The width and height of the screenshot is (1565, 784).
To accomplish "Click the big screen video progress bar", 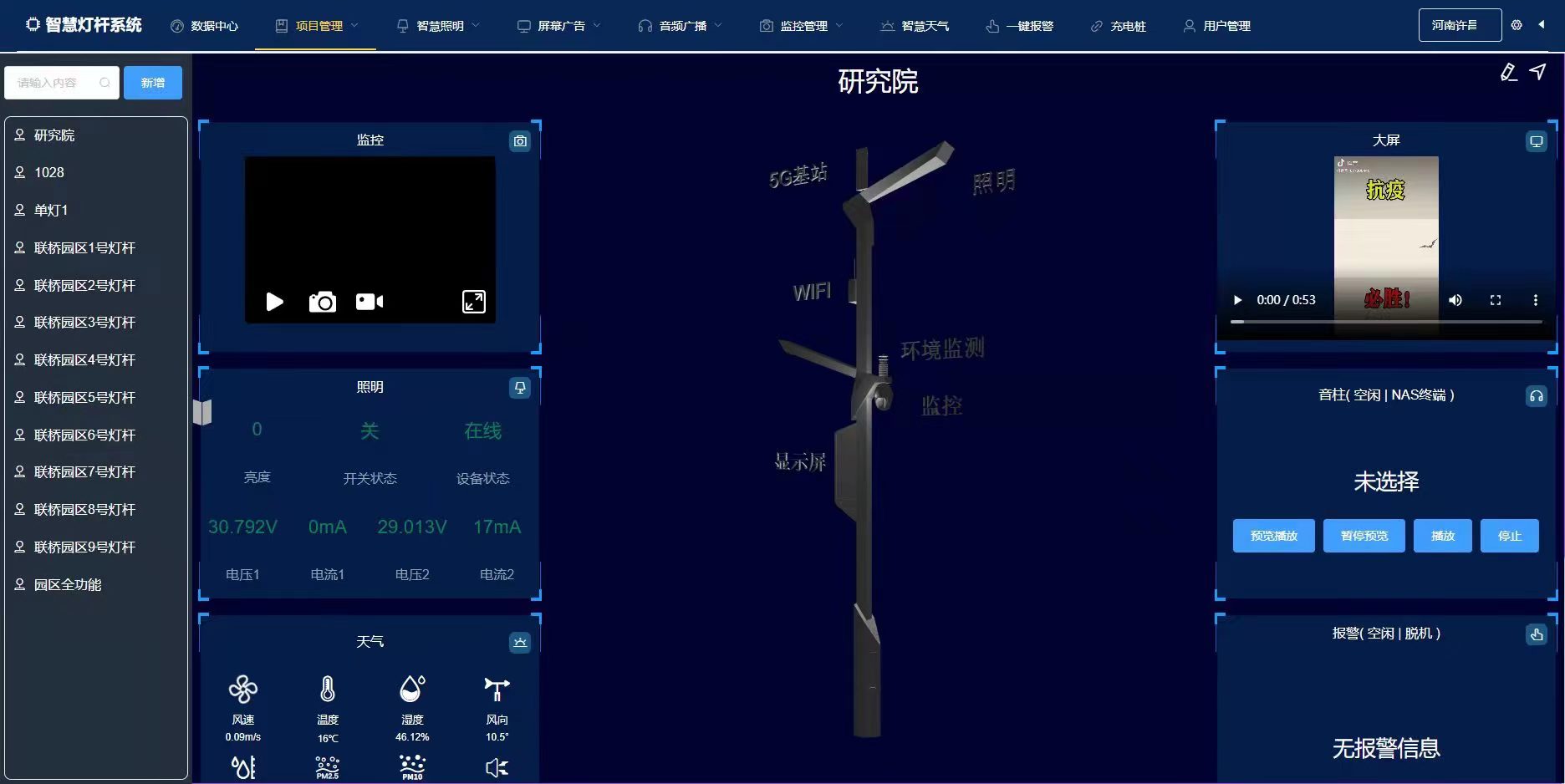I will [x=1386, y=322].
